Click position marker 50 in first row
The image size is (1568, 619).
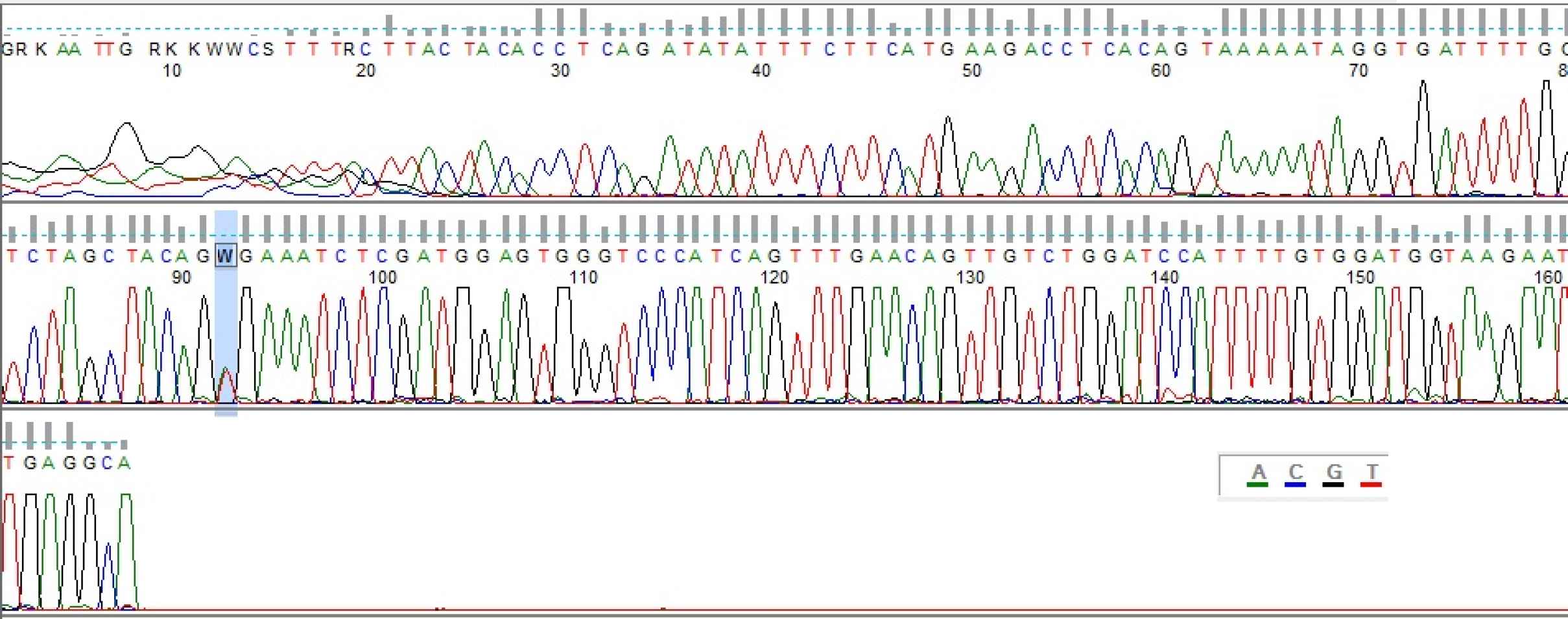click(x=971, y=71)
